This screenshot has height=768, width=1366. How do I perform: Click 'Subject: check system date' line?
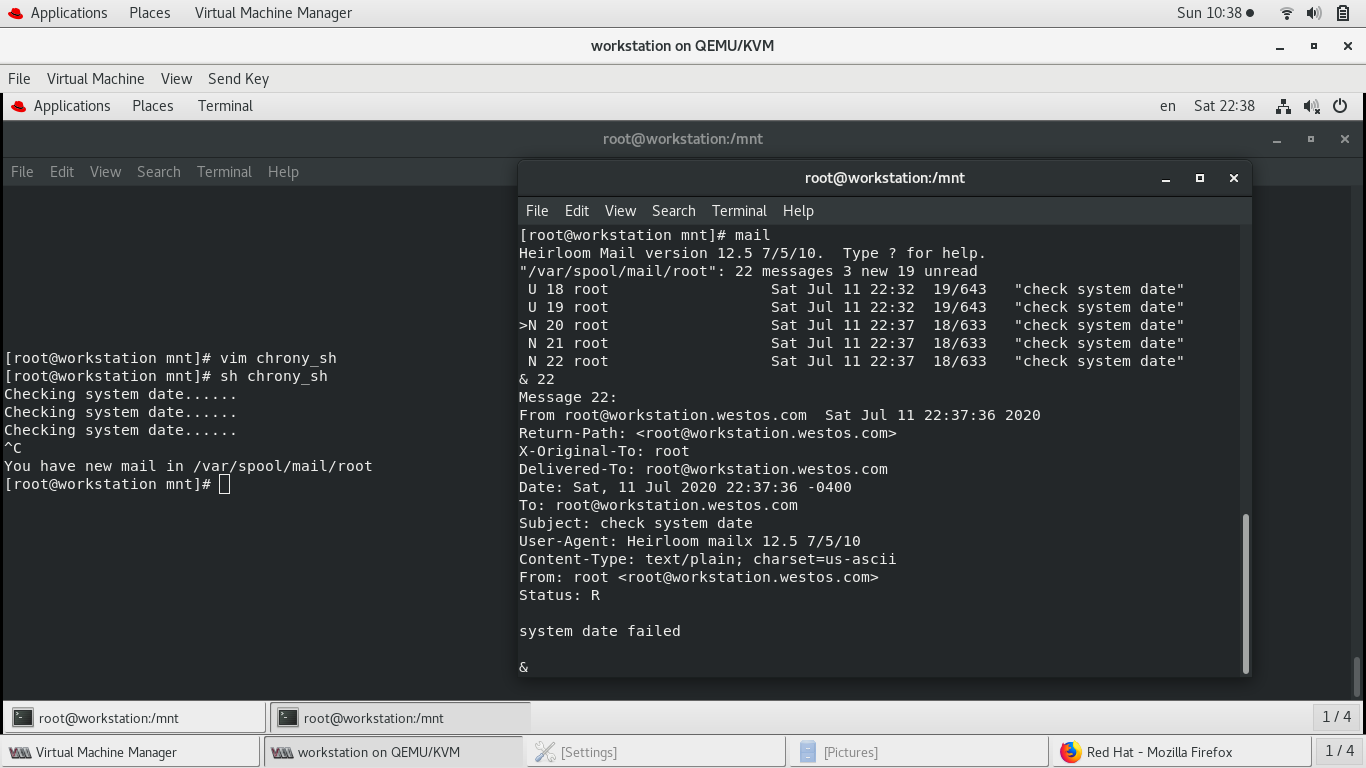[x=636, y=523]
